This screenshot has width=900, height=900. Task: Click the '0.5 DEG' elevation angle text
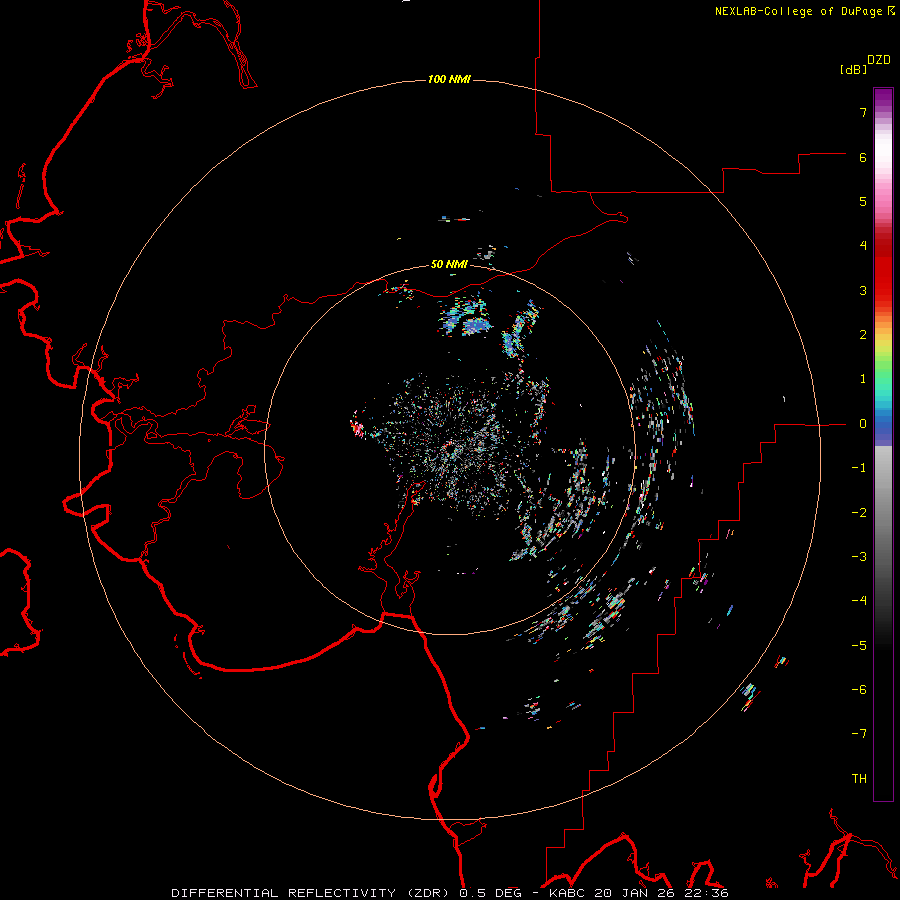point(490,893)
